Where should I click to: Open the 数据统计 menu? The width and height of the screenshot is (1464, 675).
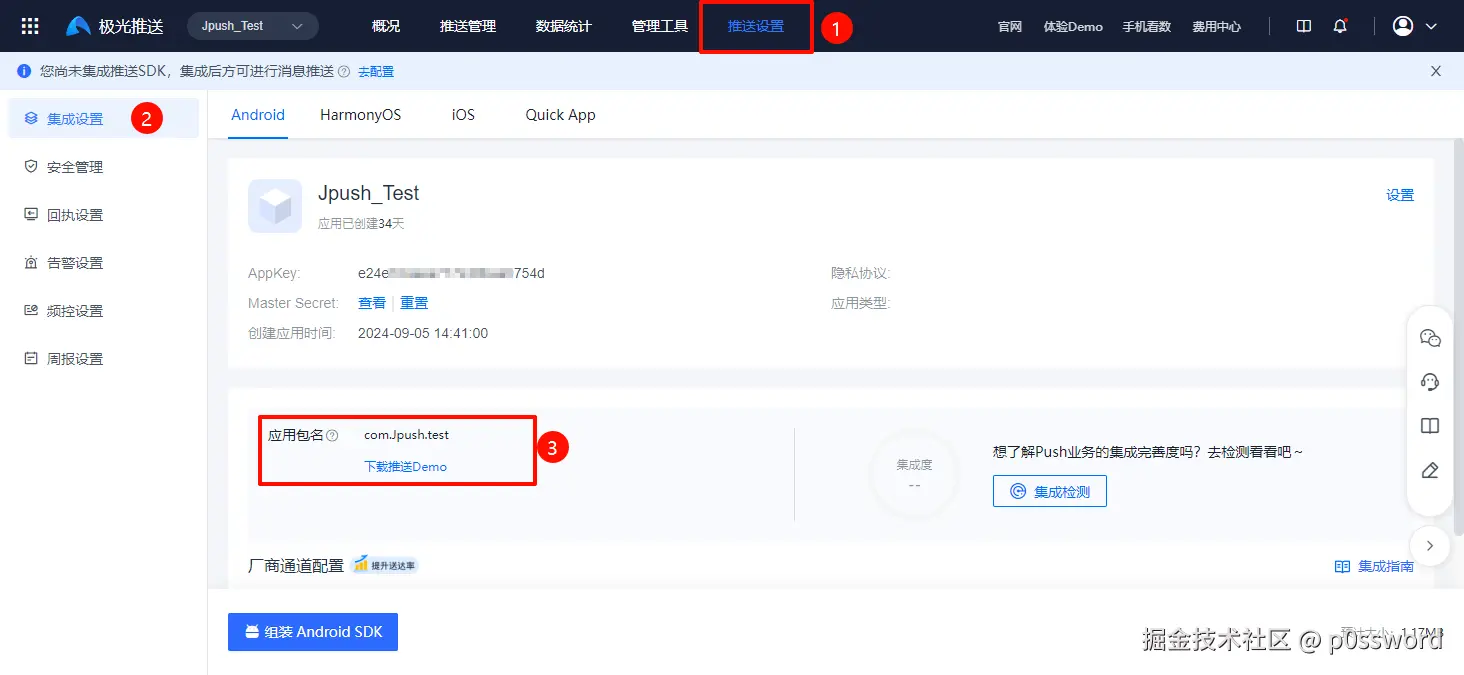(x=564, y=26)
